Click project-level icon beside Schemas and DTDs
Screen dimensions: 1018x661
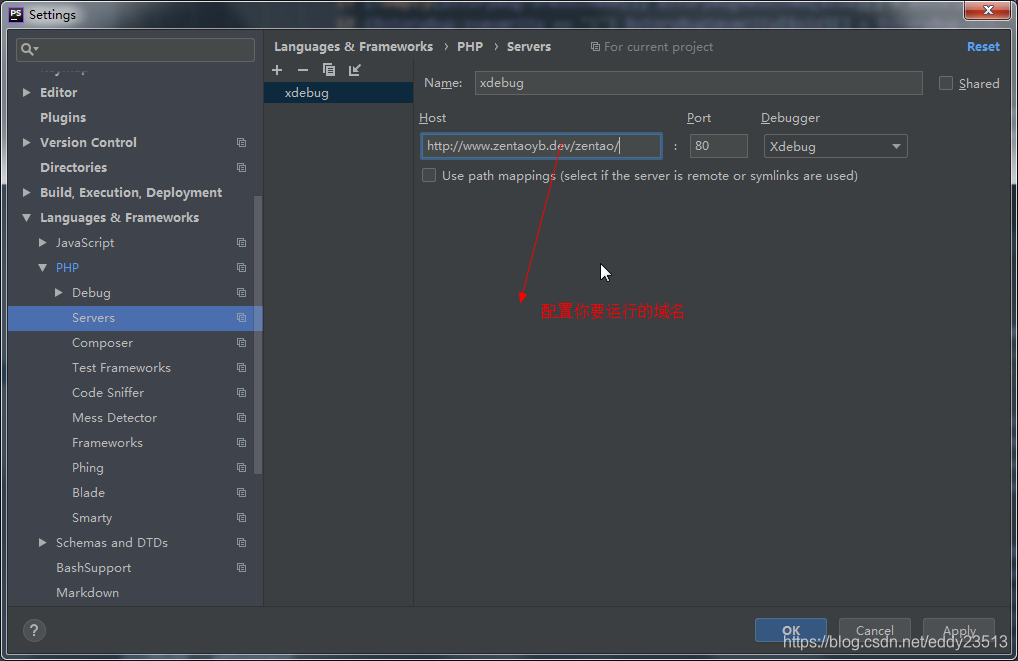coord(242,542)
